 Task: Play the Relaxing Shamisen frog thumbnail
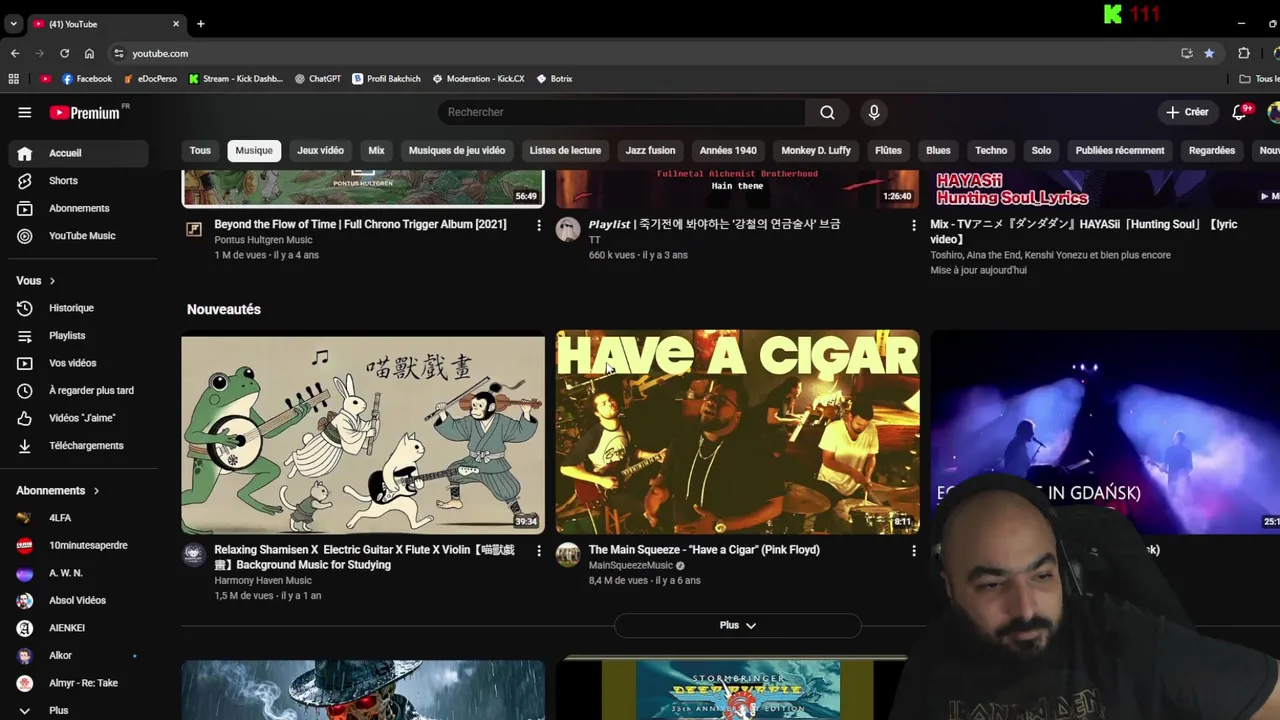(363, 432)
